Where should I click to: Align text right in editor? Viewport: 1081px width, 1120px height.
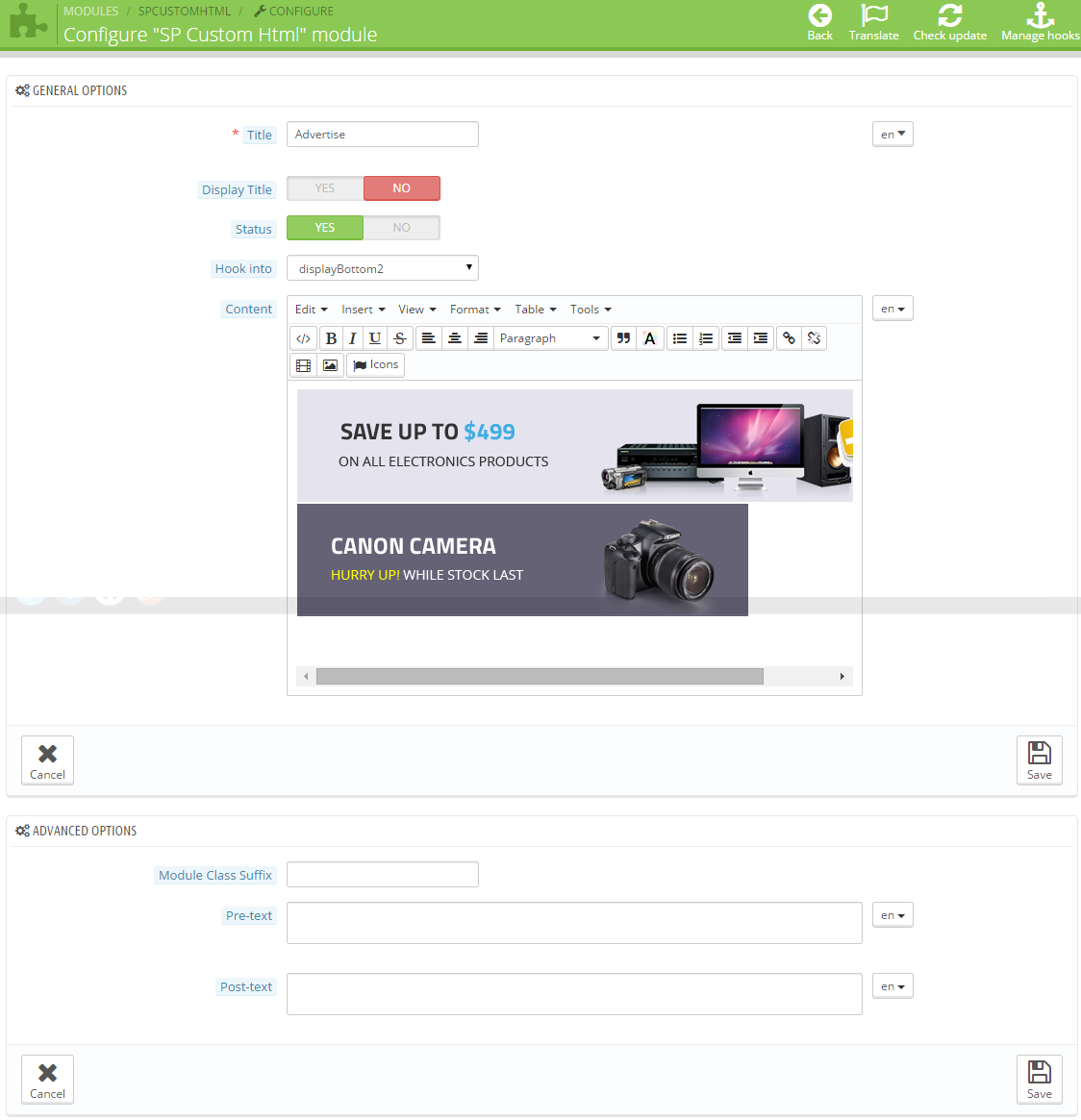(x=481, y=338)
